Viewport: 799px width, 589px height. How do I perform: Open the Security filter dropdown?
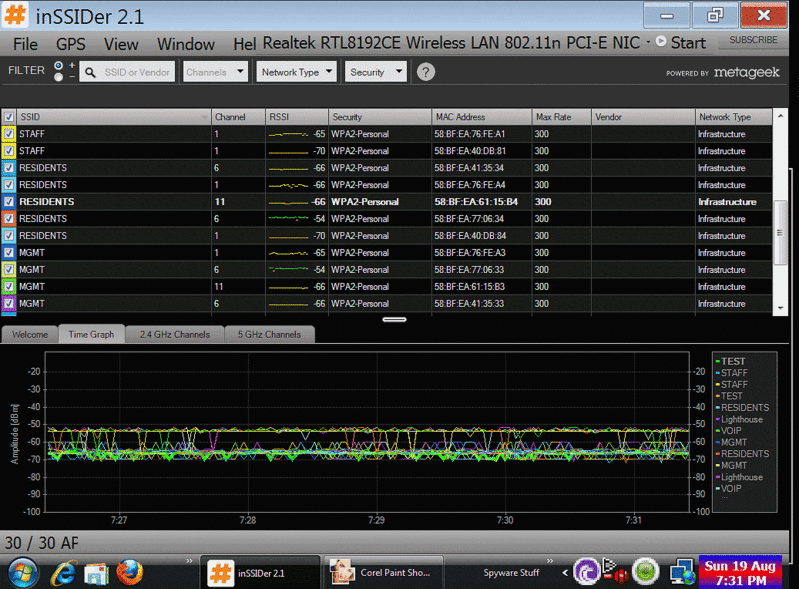(376, 72)
